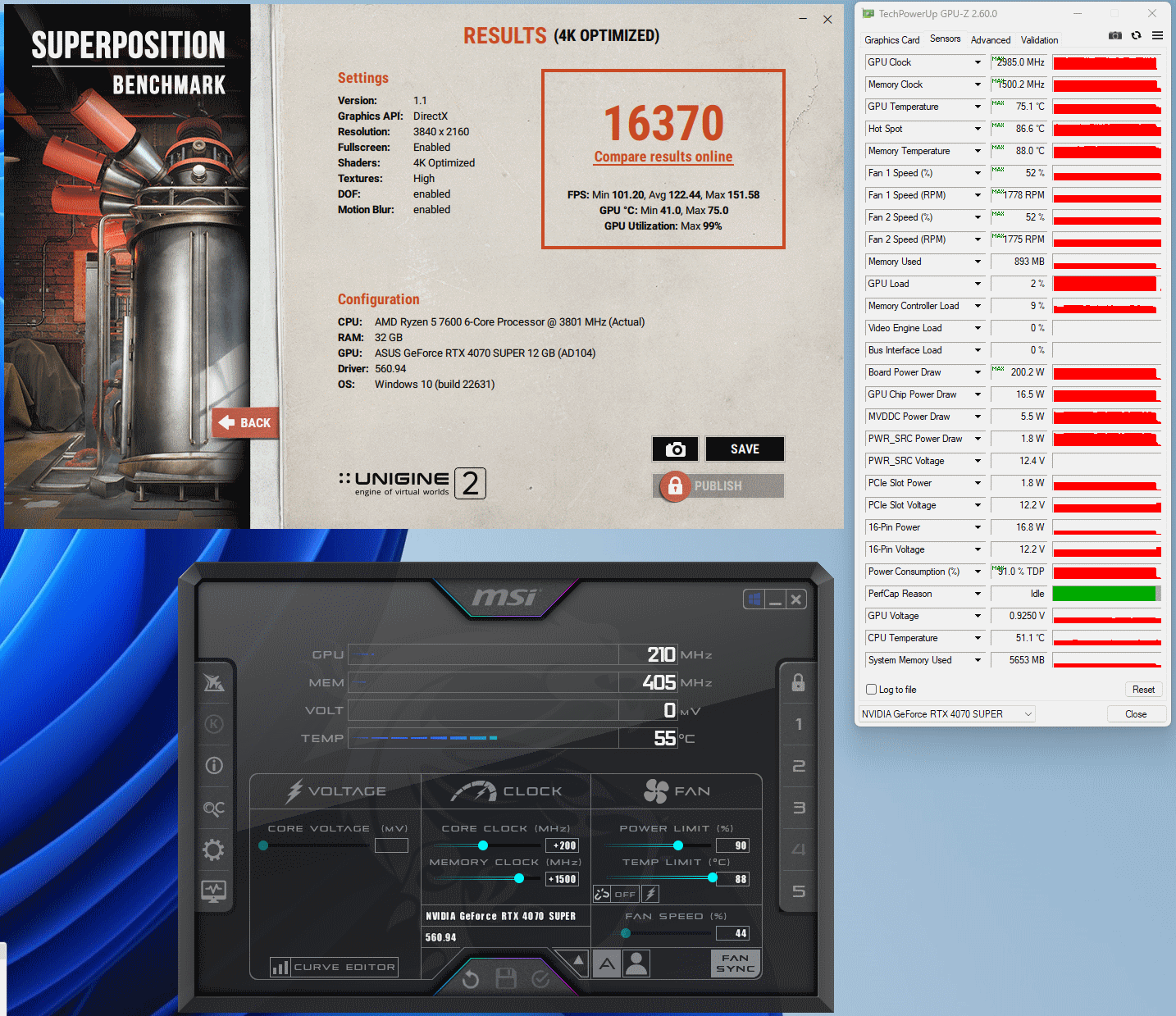Viewport: 1176px width, 1016px height.
Task: Toggle user-defined fan control icon
Action: coord(636,964)
